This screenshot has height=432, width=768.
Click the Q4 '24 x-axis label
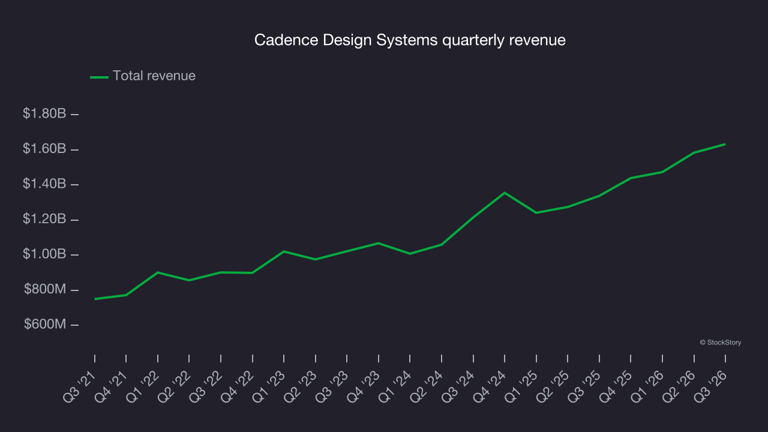(x=489, y=387)
